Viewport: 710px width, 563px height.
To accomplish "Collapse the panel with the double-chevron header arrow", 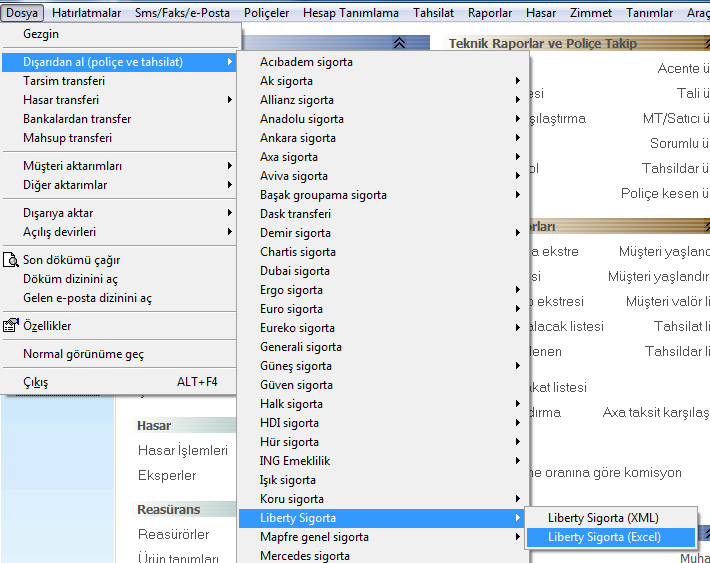I will (400, 43).
